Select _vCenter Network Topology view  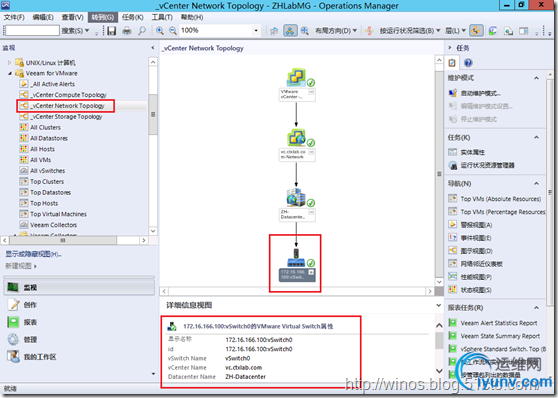pyautogui.click(x=67, y=106)
